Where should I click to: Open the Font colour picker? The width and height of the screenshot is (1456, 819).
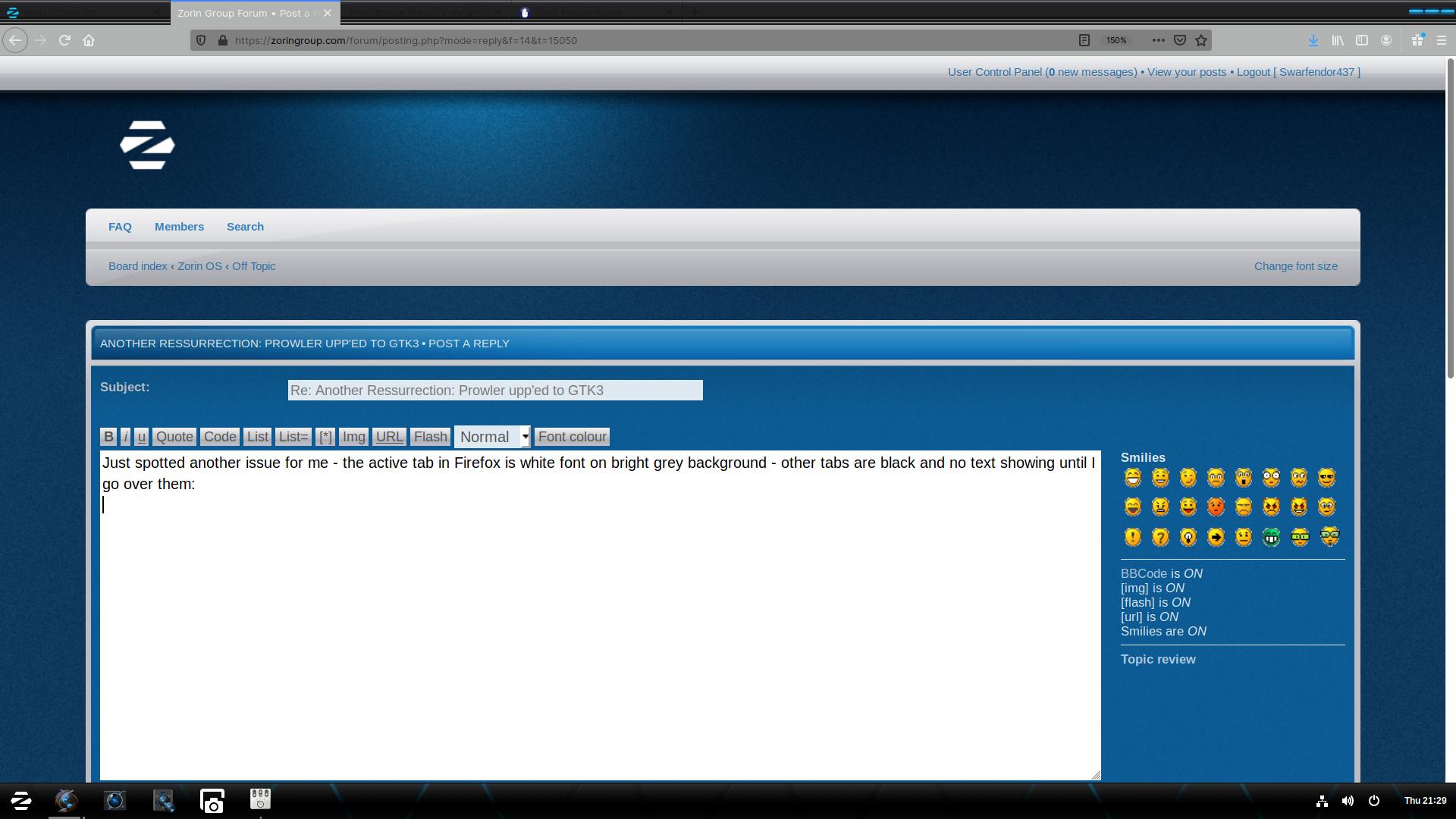click(x=572, y=436)
